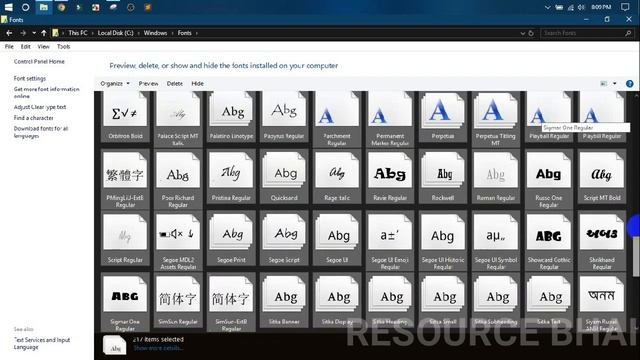Select the Sitka Banner font

(284, 300)
